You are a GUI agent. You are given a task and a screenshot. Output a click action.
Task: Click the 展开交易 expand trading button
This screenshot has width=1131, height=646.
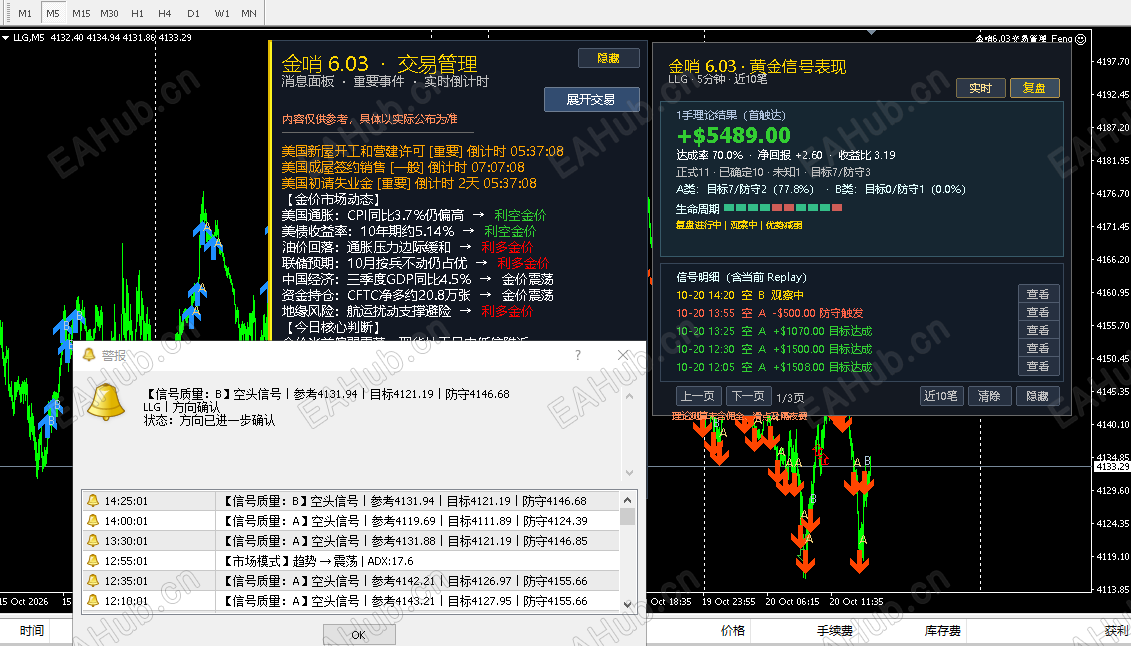click(591, 99)
